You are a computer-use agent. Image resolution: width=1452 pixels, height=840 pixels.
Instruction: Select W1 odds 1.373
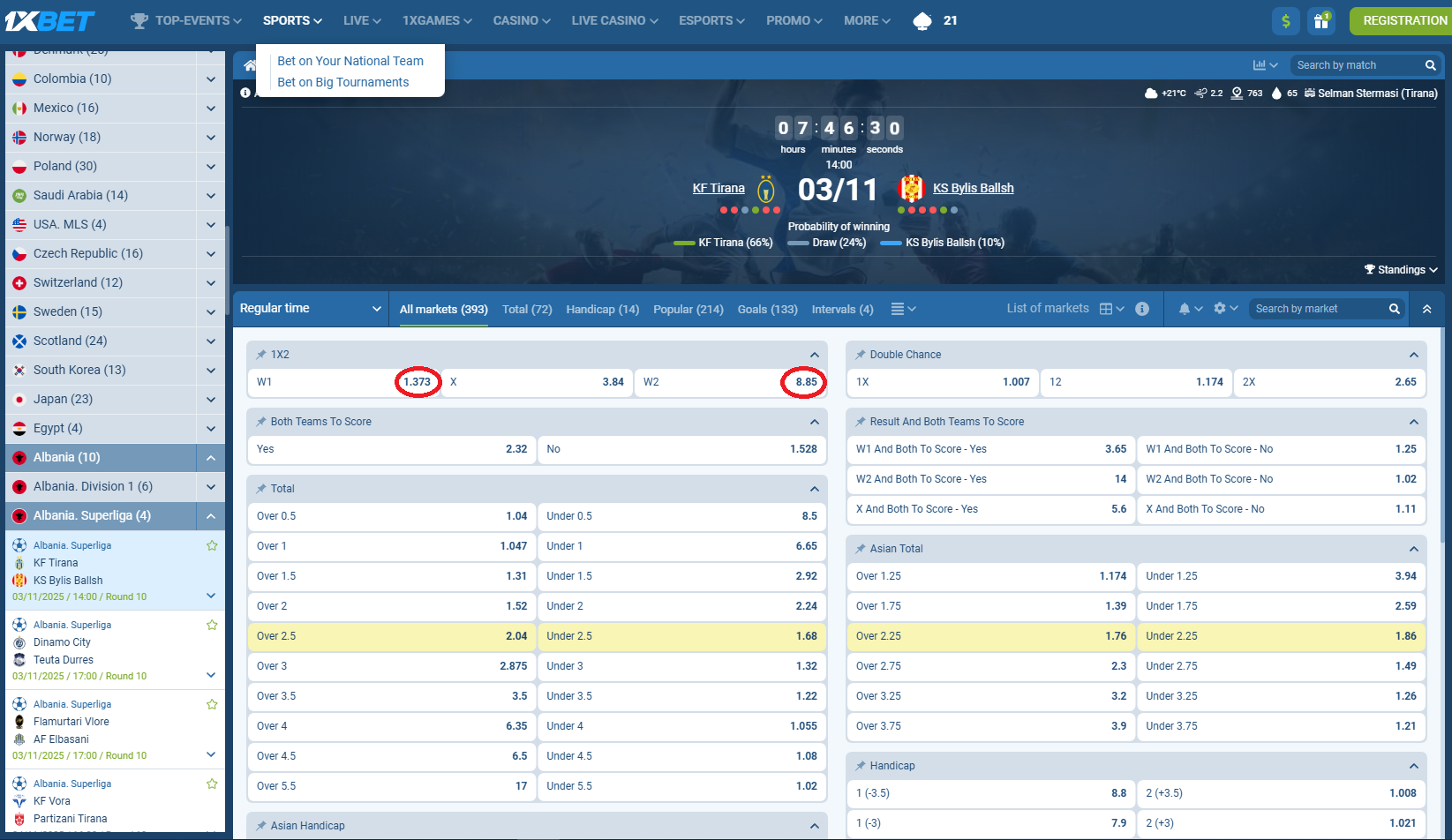417,382
